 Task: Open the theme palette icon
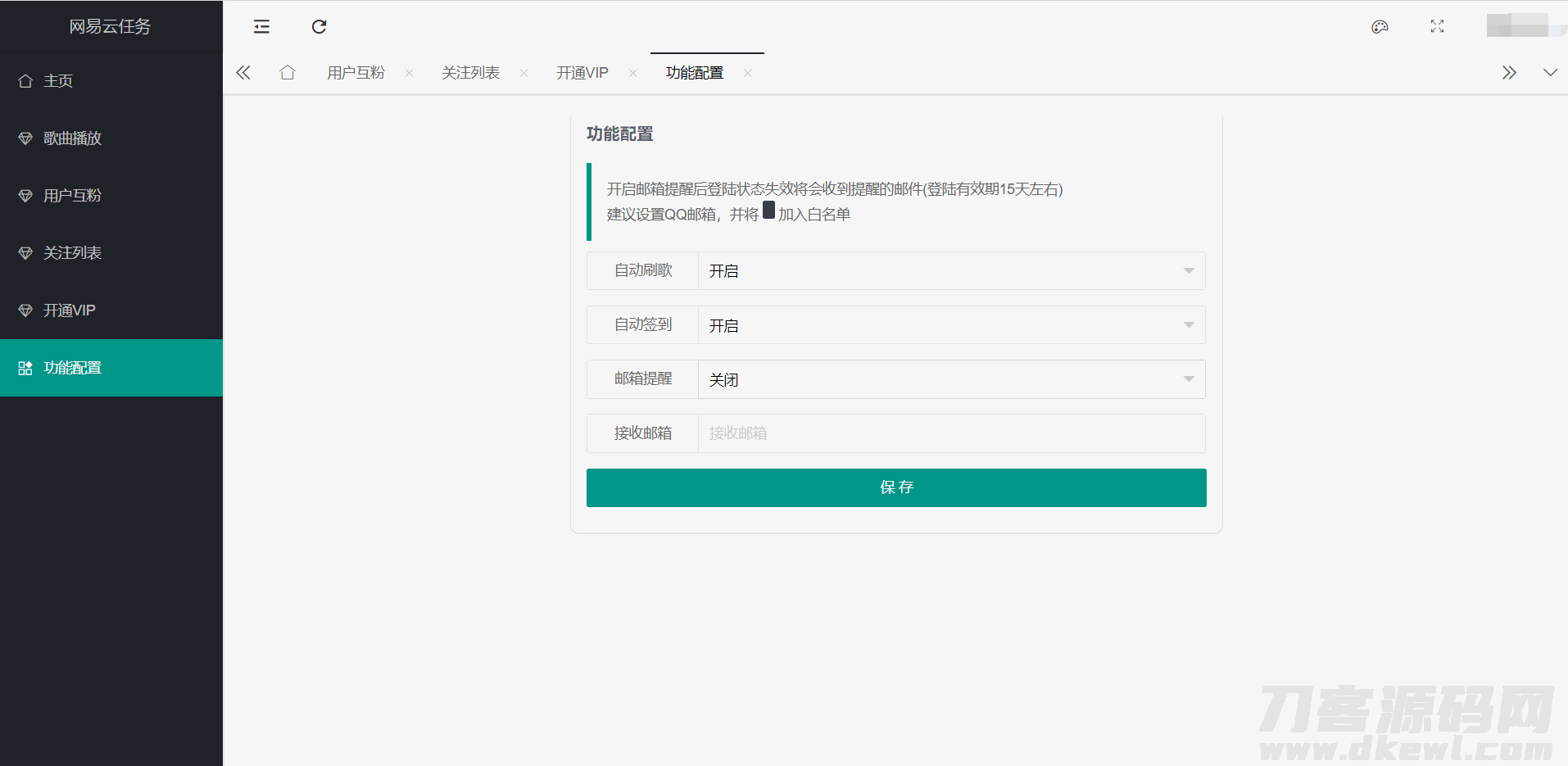click(x=1380, y=27)
